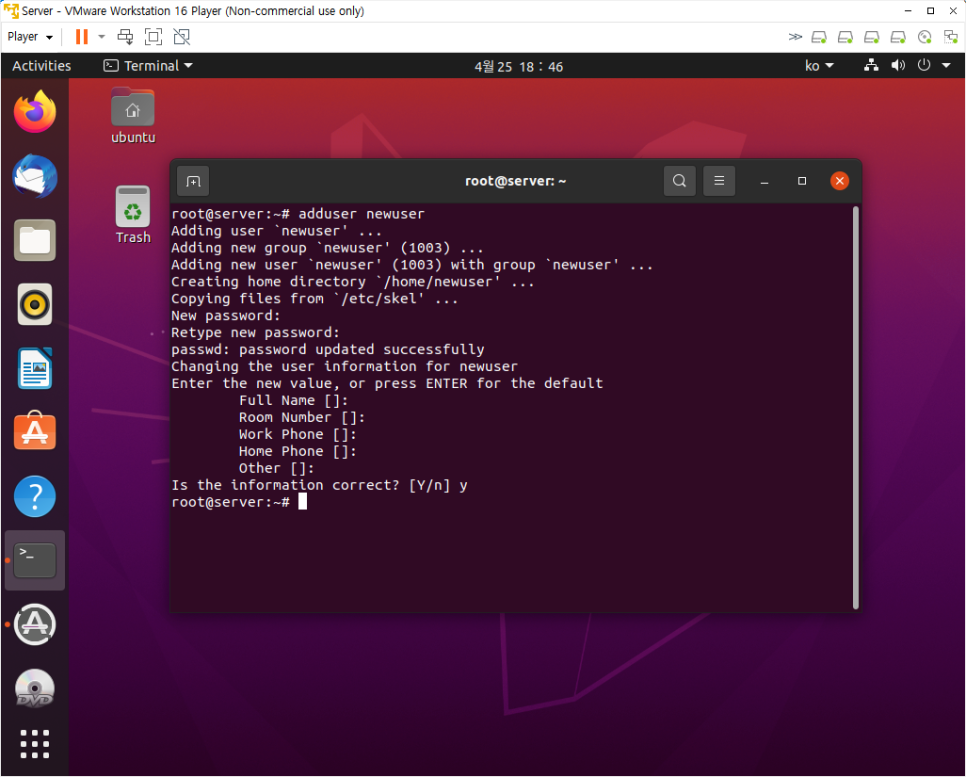Viewport: 966px width, 777px height.
Task: Click the Activities button
Action: tap(41, 66)
